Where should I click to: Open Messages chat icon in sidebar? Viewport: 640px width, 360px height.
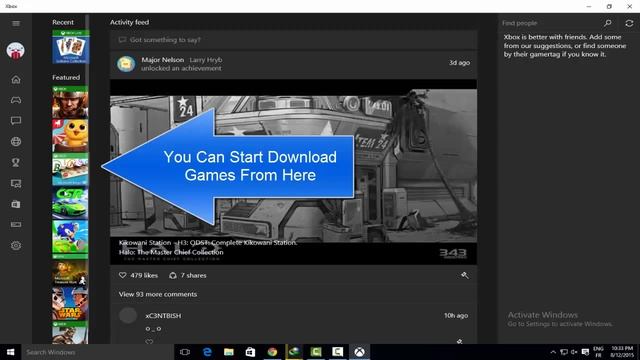pyautogui.click(x=16, y=120)
